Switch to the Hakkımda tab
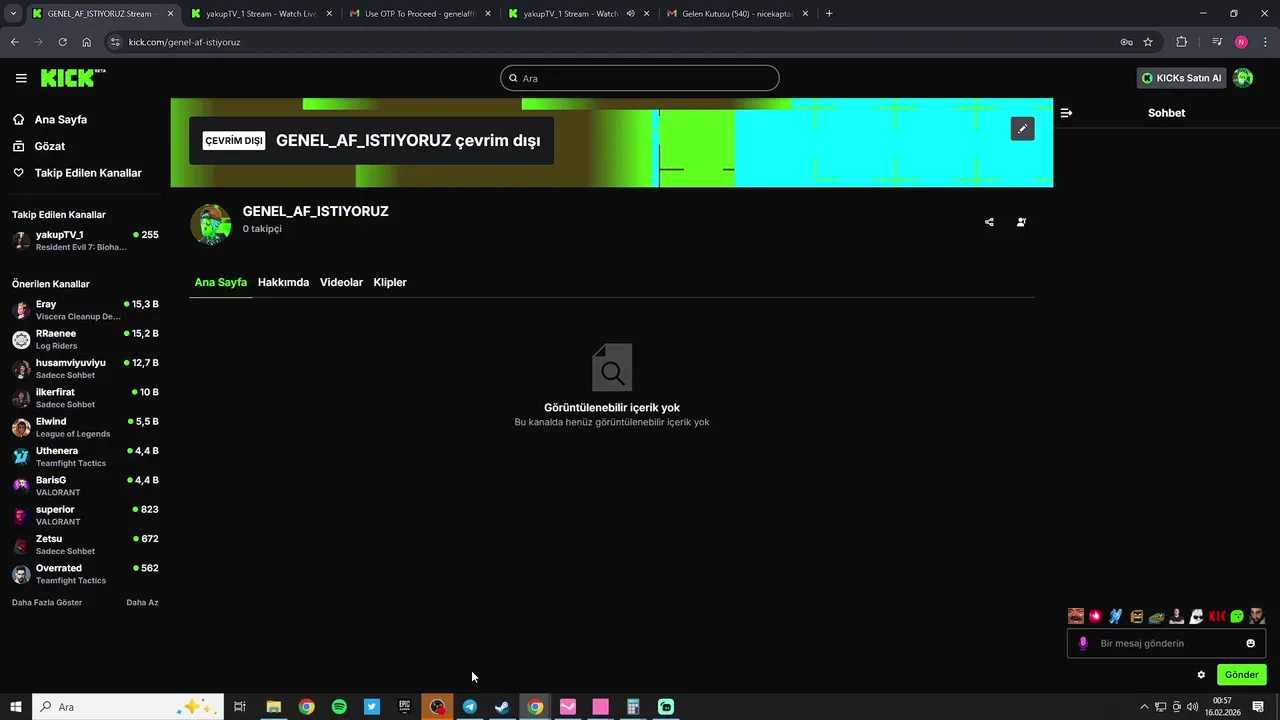The image size is (1280, 720). click(x=283, y=282)
